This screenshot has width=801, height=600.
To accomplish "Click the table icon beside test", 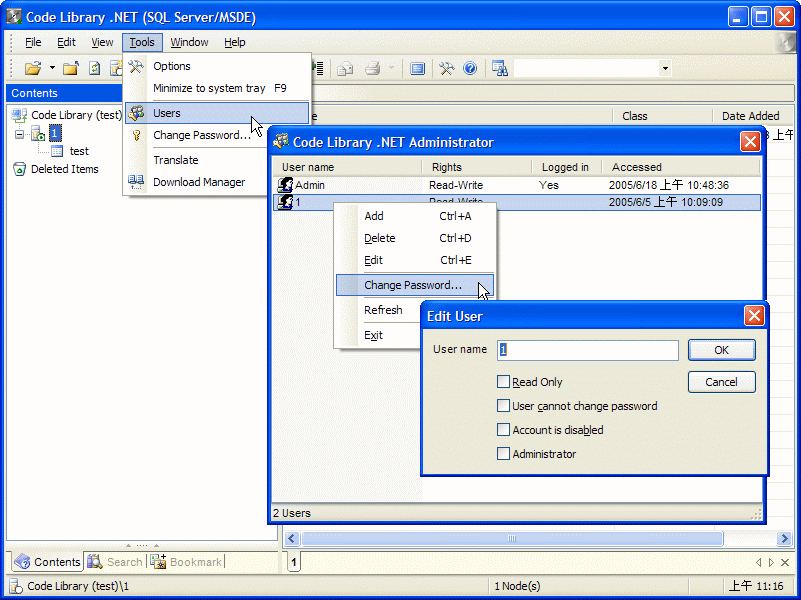I will (x=57, y=151).
